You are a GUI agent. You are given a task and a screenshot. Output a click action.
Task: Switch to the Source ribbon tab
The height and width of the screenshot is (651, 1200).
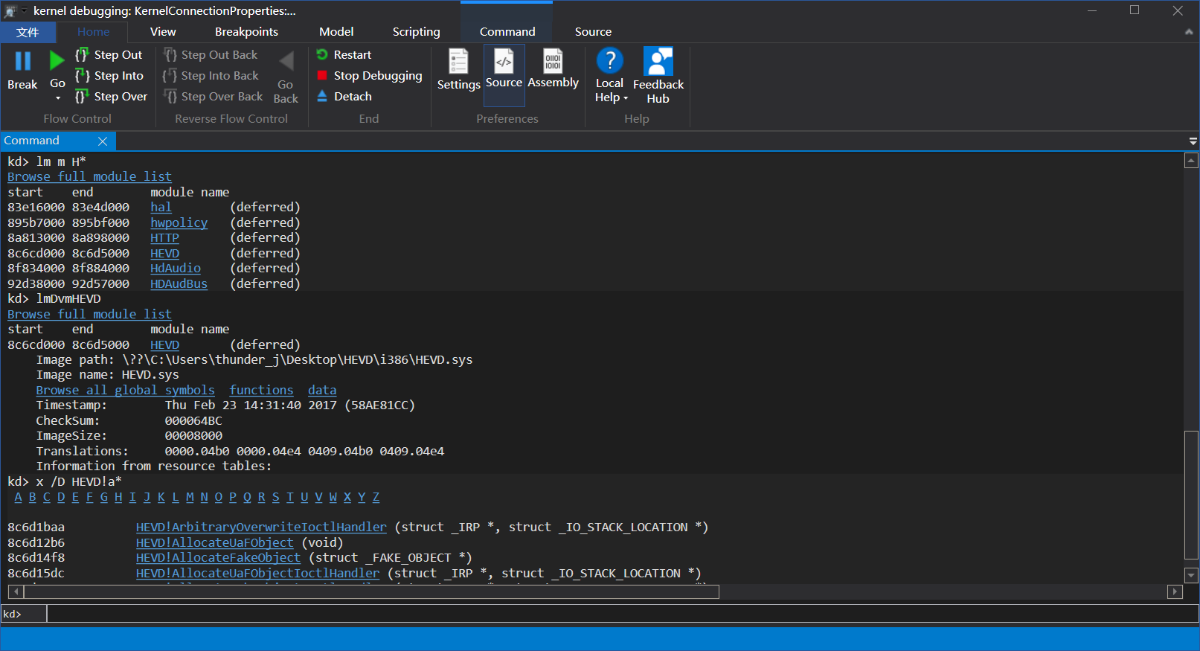click(593, 32)
